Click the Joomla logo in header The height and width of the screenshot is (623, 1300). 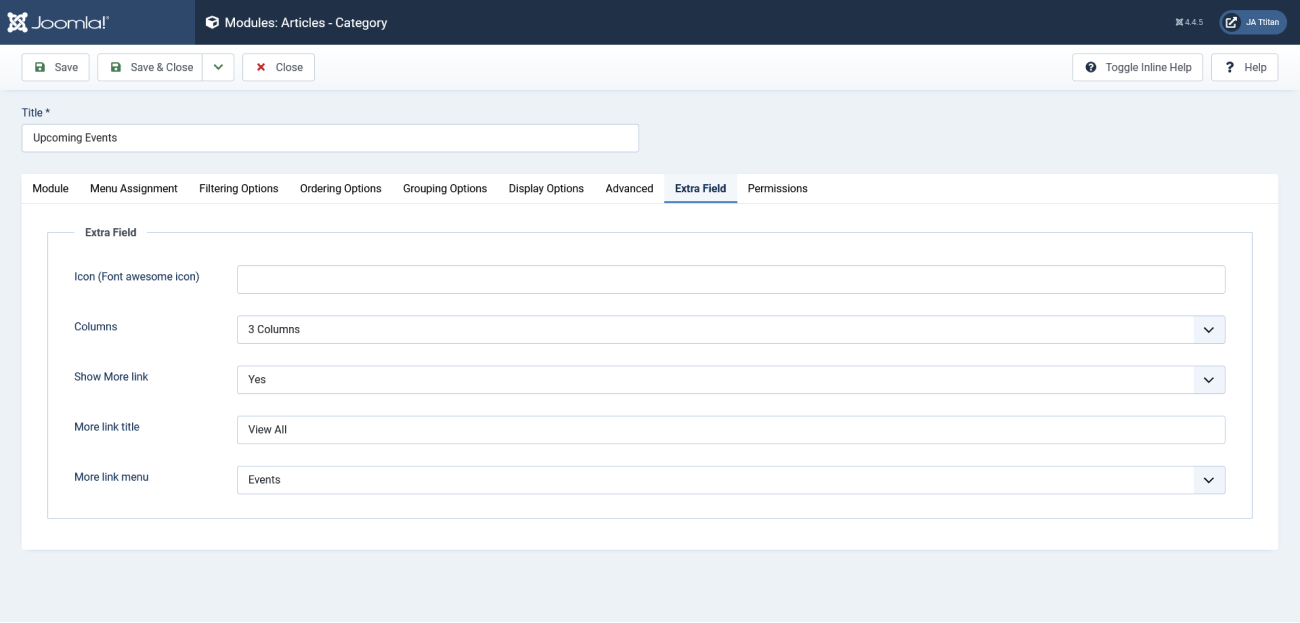point(59,22)
